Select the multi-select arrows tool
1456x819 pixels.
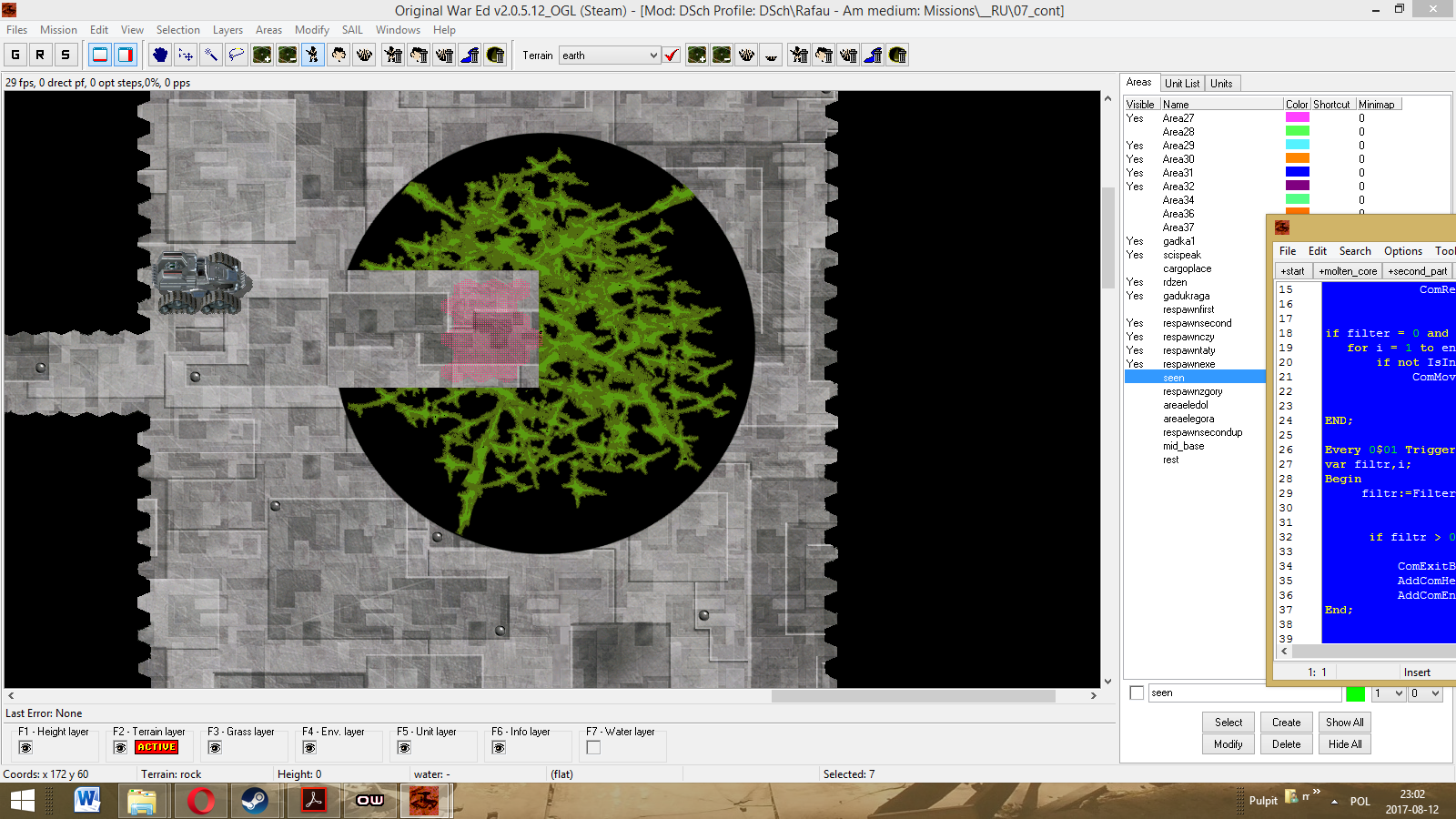pos(186,55)
